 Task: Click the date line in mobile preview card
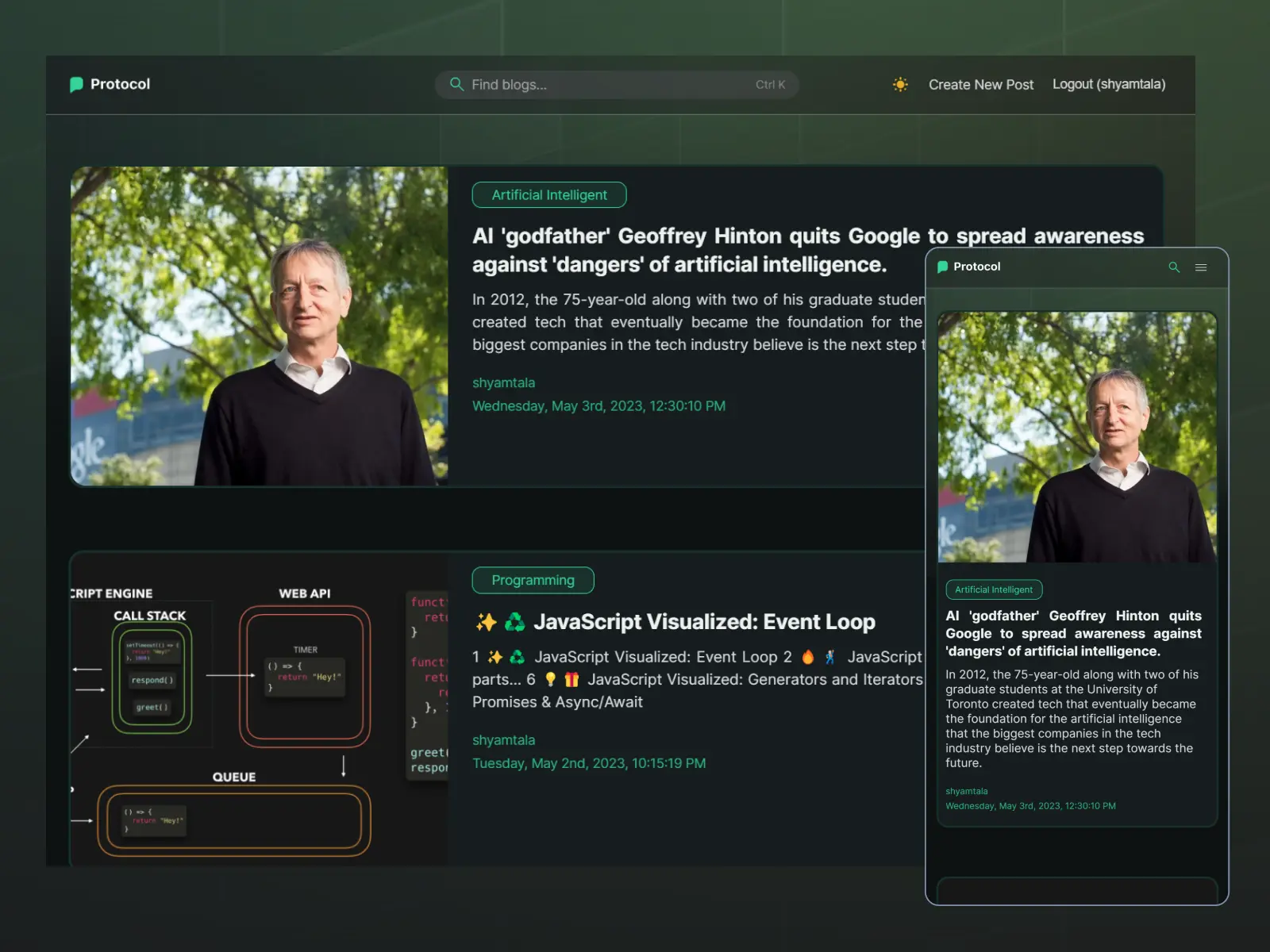click(x=1030, y=806)
